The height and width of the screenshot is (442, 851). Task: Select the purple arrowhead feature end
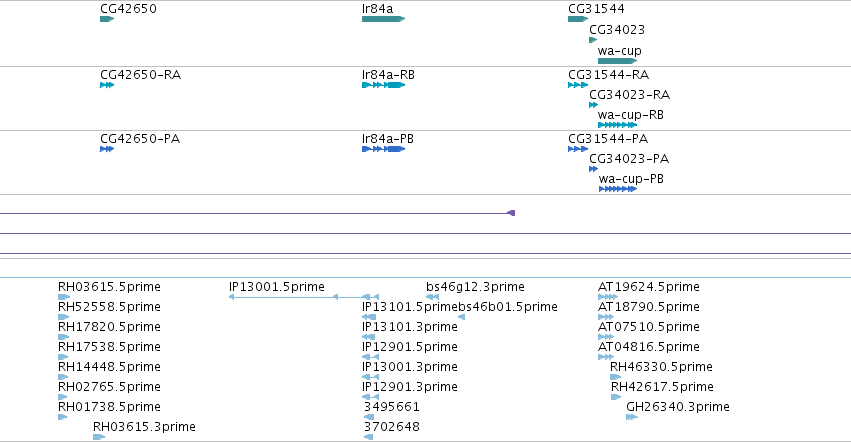point(511,213)
